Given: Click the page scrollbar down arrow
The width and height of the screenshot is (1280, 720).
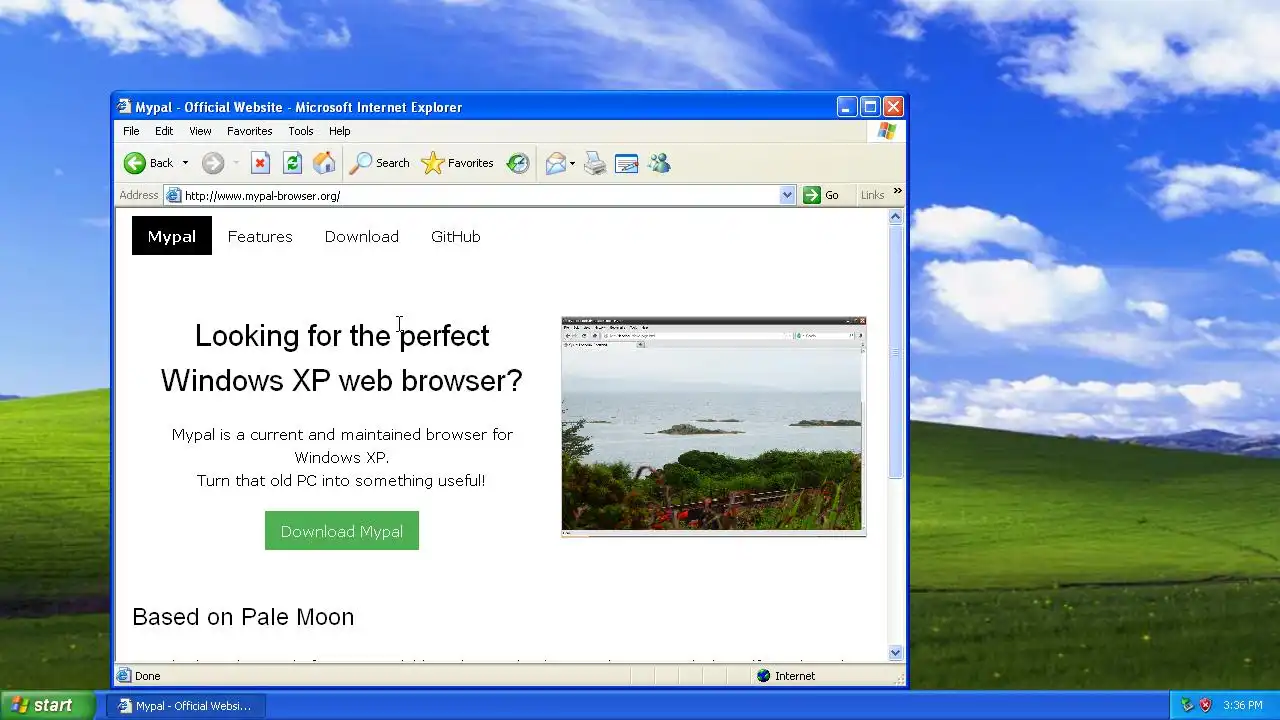Looking at the screenshot, I should pyautogui.click(x=896, y=652).
